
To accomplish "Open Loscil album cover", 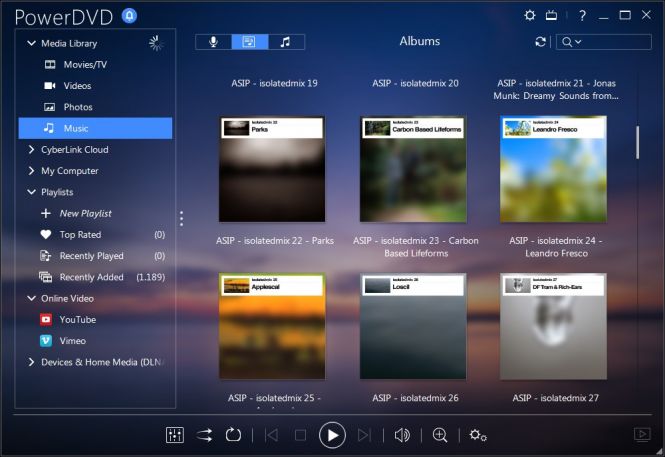I will 413,326.
